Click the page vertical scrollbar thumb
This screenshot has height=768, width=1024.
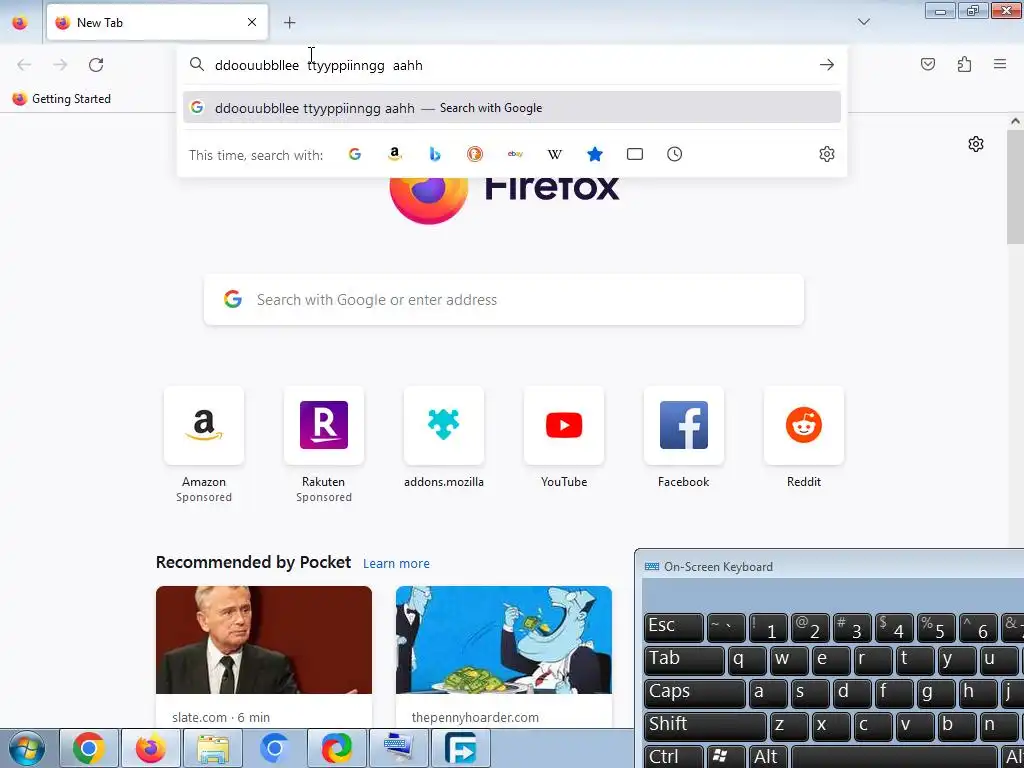(x=1015, y=186)
